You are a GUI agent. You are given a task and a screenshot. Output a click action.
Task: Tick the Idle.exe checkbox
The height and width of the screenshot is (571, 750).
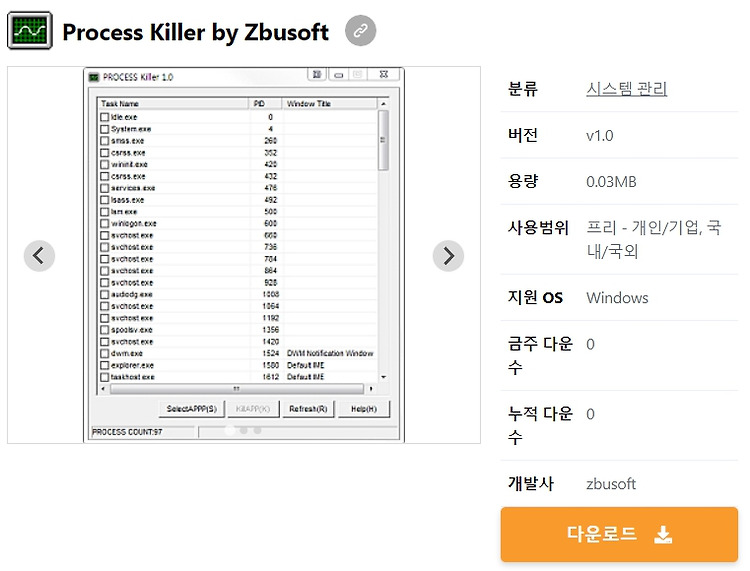pos(105,117)
